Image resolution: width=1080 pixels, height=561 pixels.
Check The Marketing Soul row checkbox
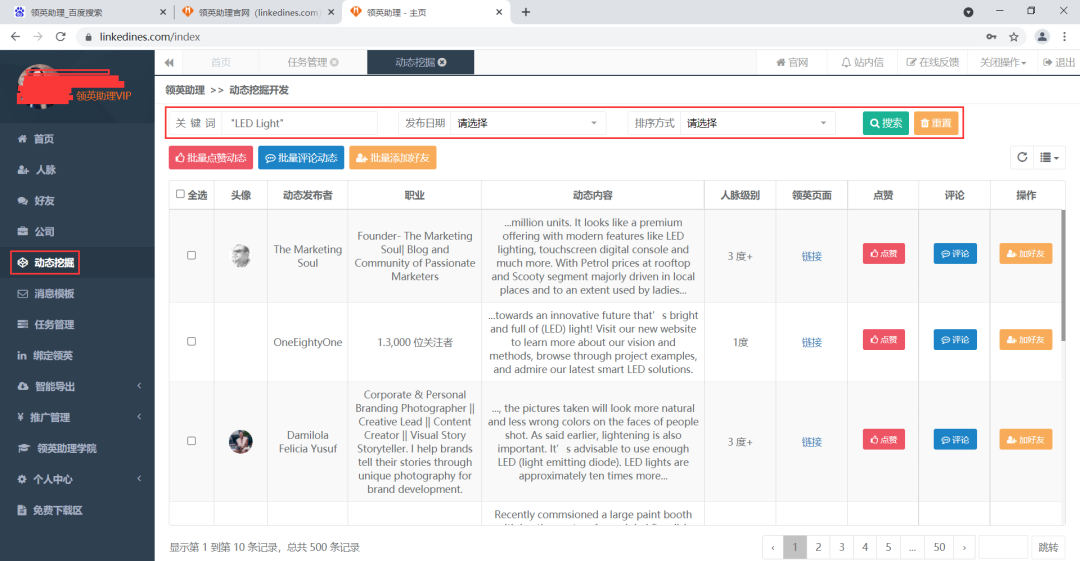(191, 255)
